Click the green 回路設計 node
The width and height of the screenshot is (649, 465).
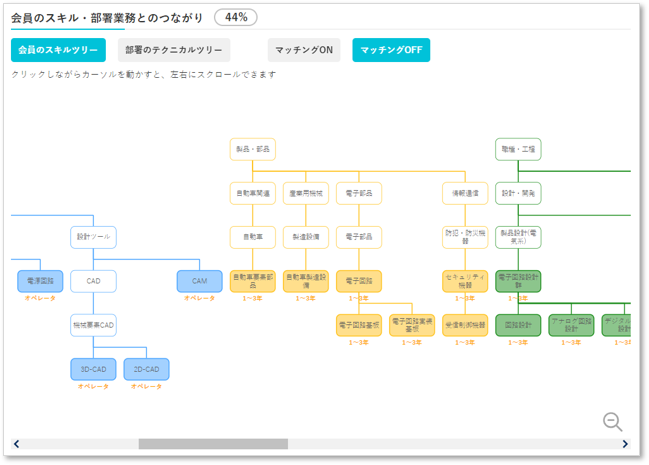[518, 325]
